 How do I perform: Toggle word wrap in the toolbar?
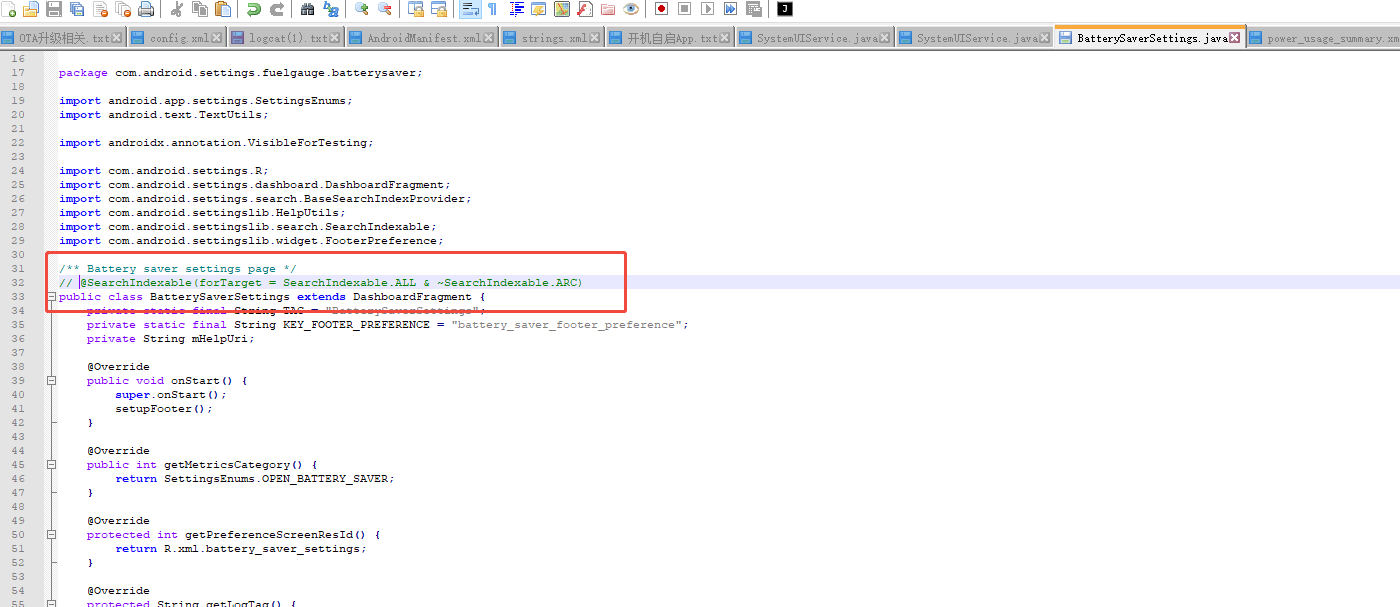pyautogui.click(x=469, y=9)
